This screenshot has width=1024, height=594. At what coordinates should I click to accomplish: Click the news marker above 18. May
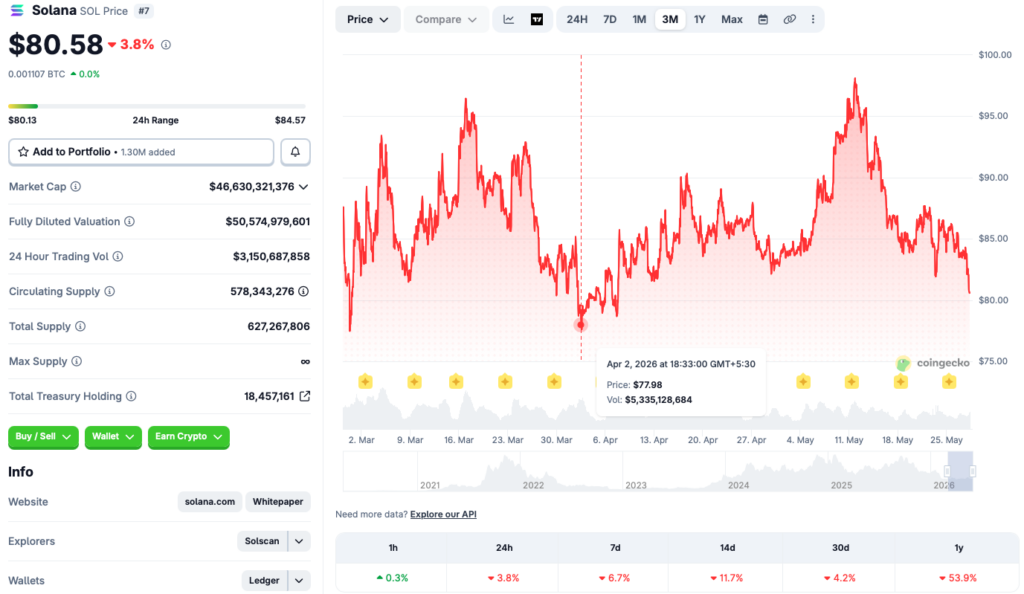click(901, 381)
